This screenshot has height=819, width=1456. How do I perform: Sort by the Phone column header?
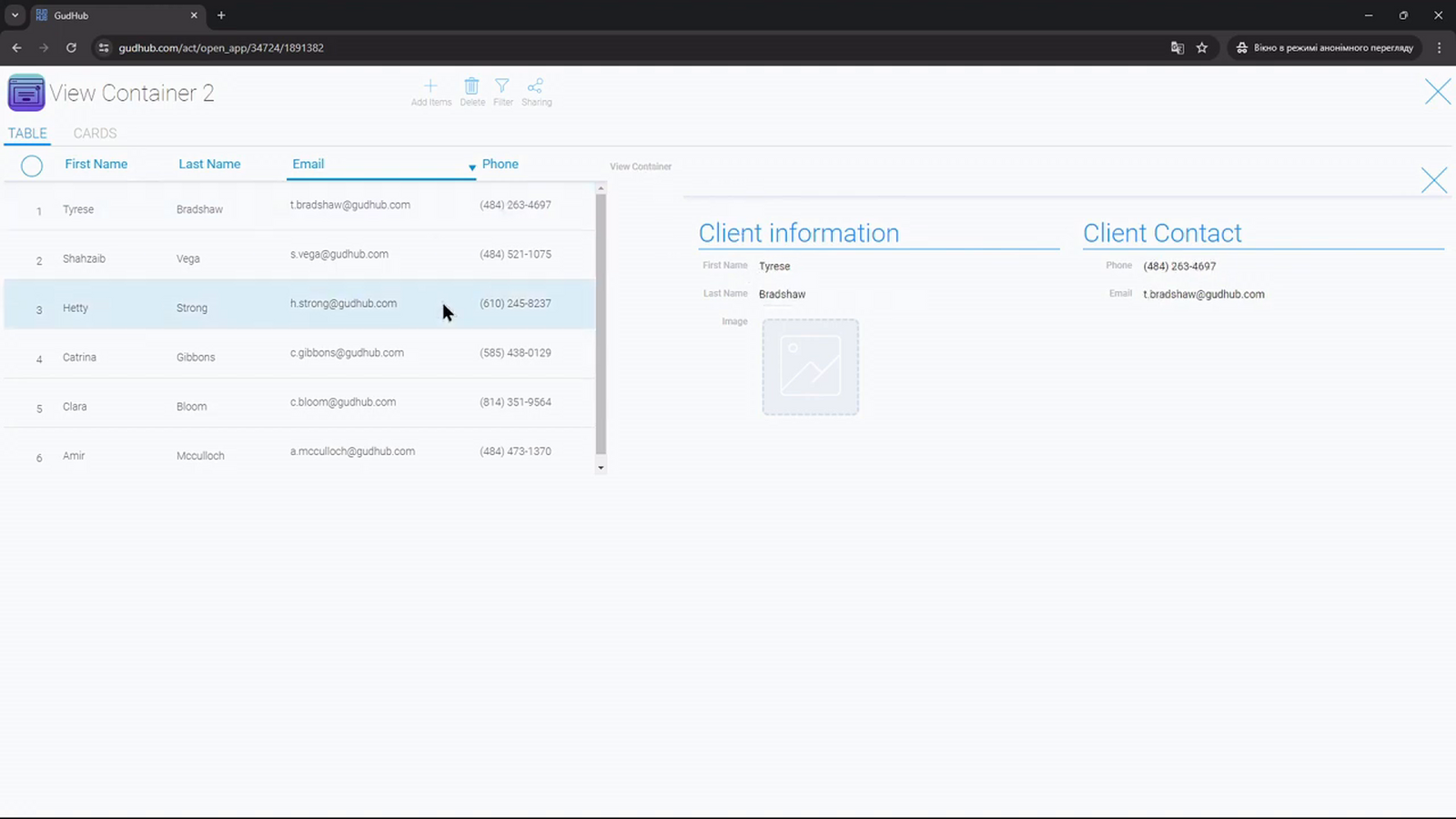tap(500, 164)
